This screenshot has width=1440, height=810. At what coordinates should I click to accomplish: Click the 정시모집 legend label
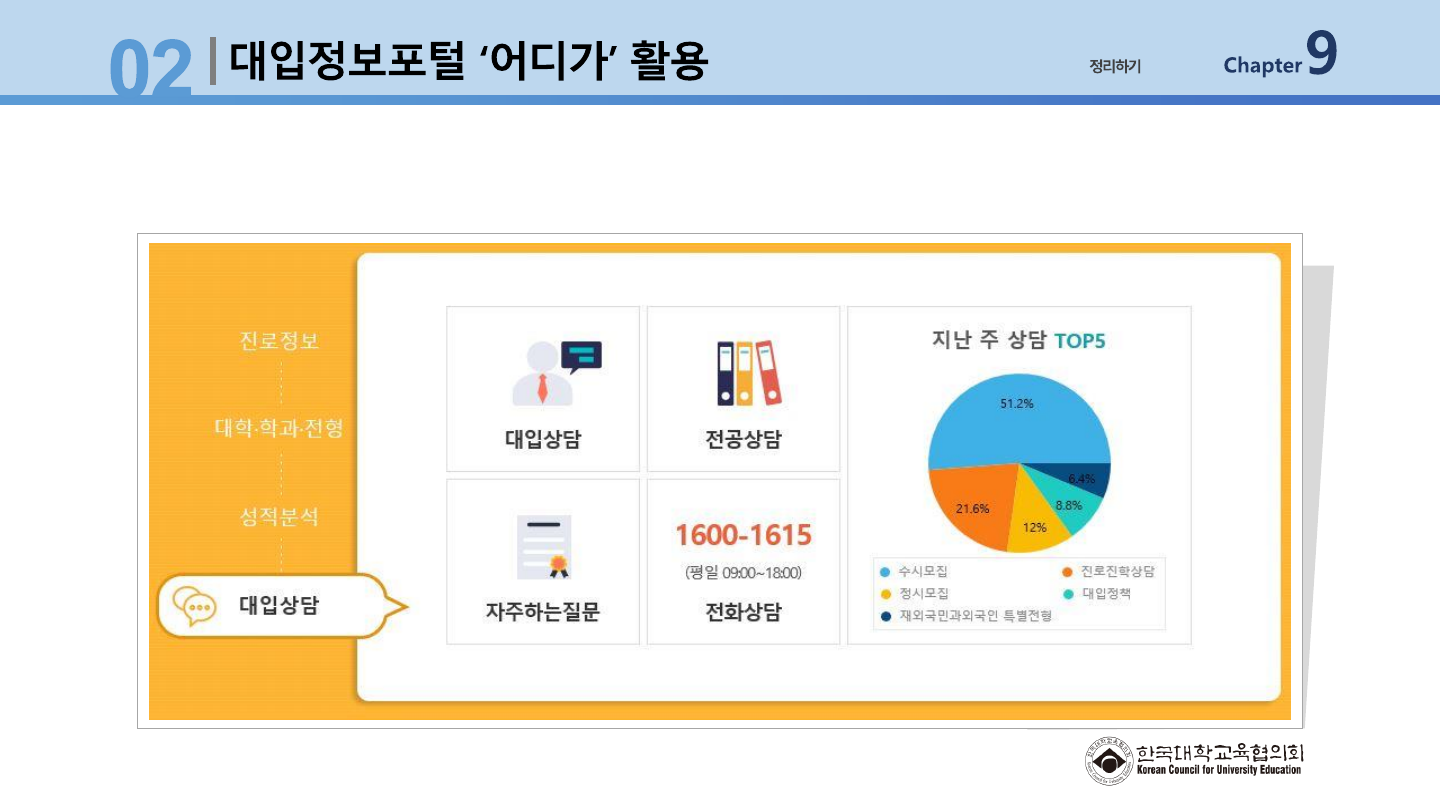pos(923,594)
